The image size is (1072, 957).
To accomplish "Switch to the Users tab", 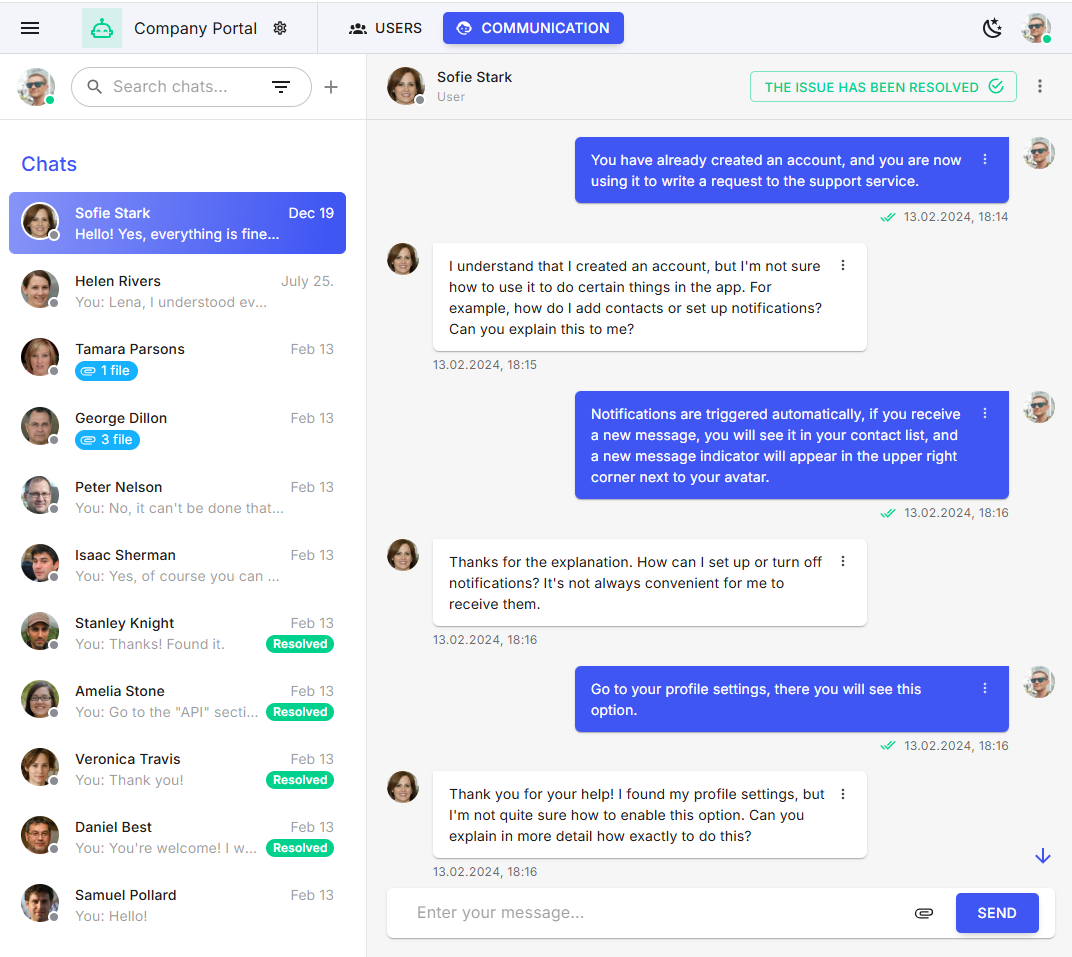I will click(x=386, y=28).
